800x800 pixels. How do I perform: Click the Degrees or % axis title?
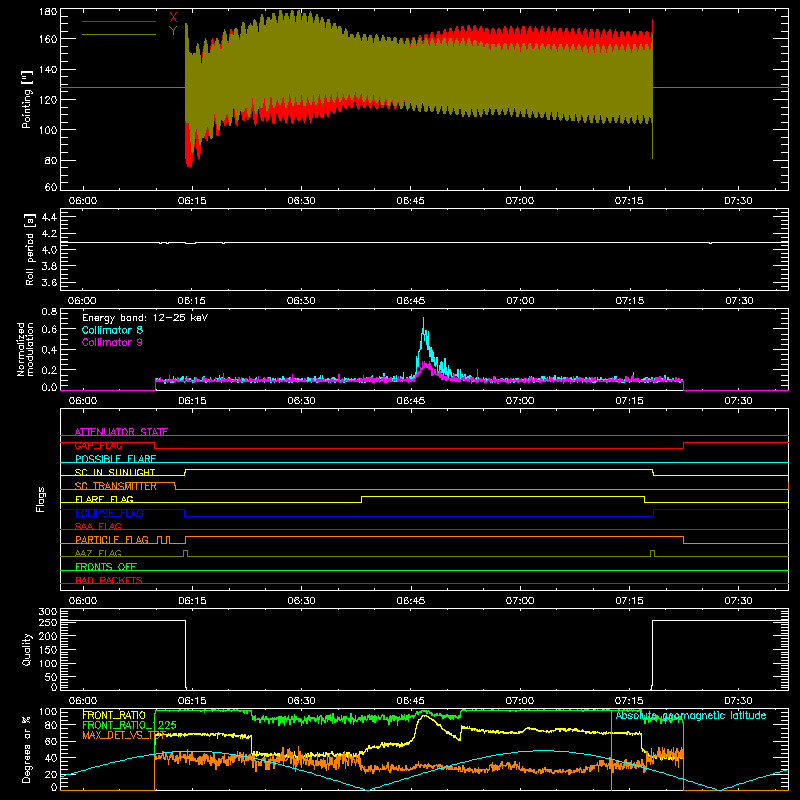[x=27, y=751]
